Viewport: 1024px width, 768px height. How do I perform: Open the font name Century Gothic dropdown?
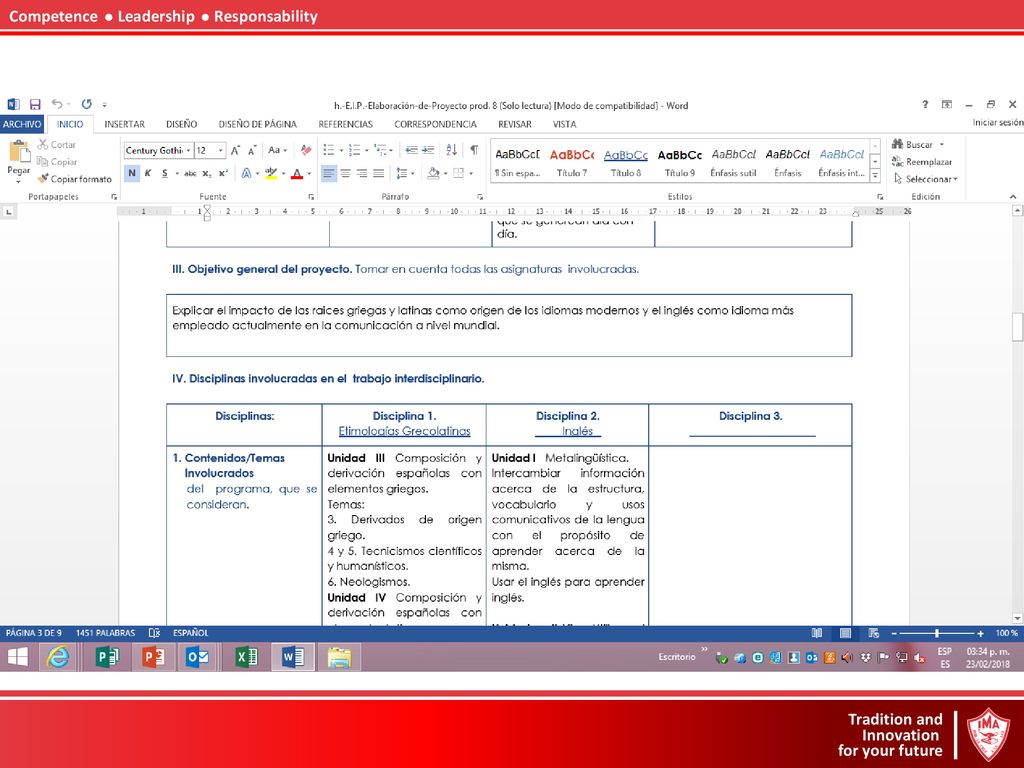189,150
